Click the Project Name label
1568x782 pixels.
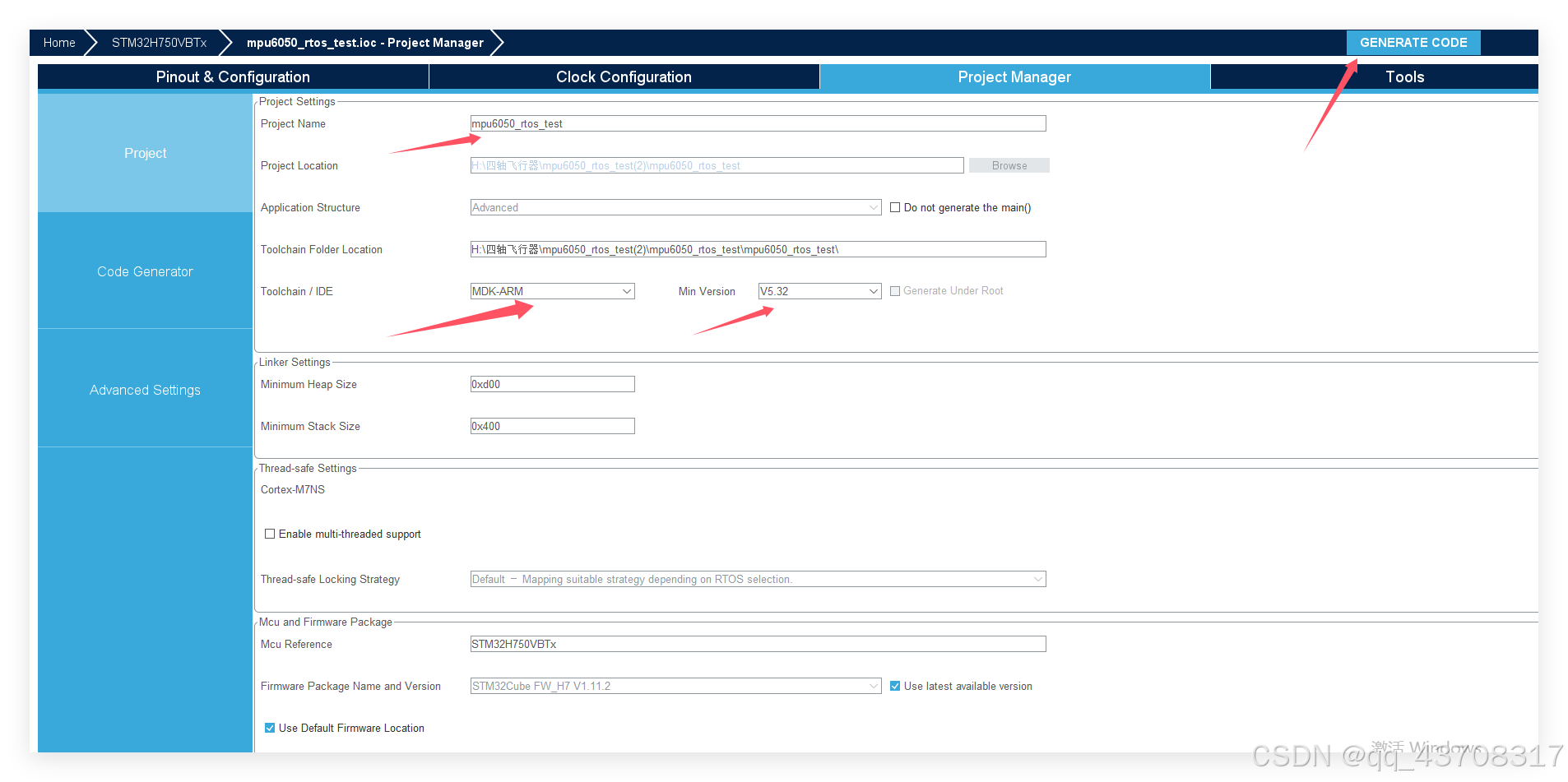point(293,123)
